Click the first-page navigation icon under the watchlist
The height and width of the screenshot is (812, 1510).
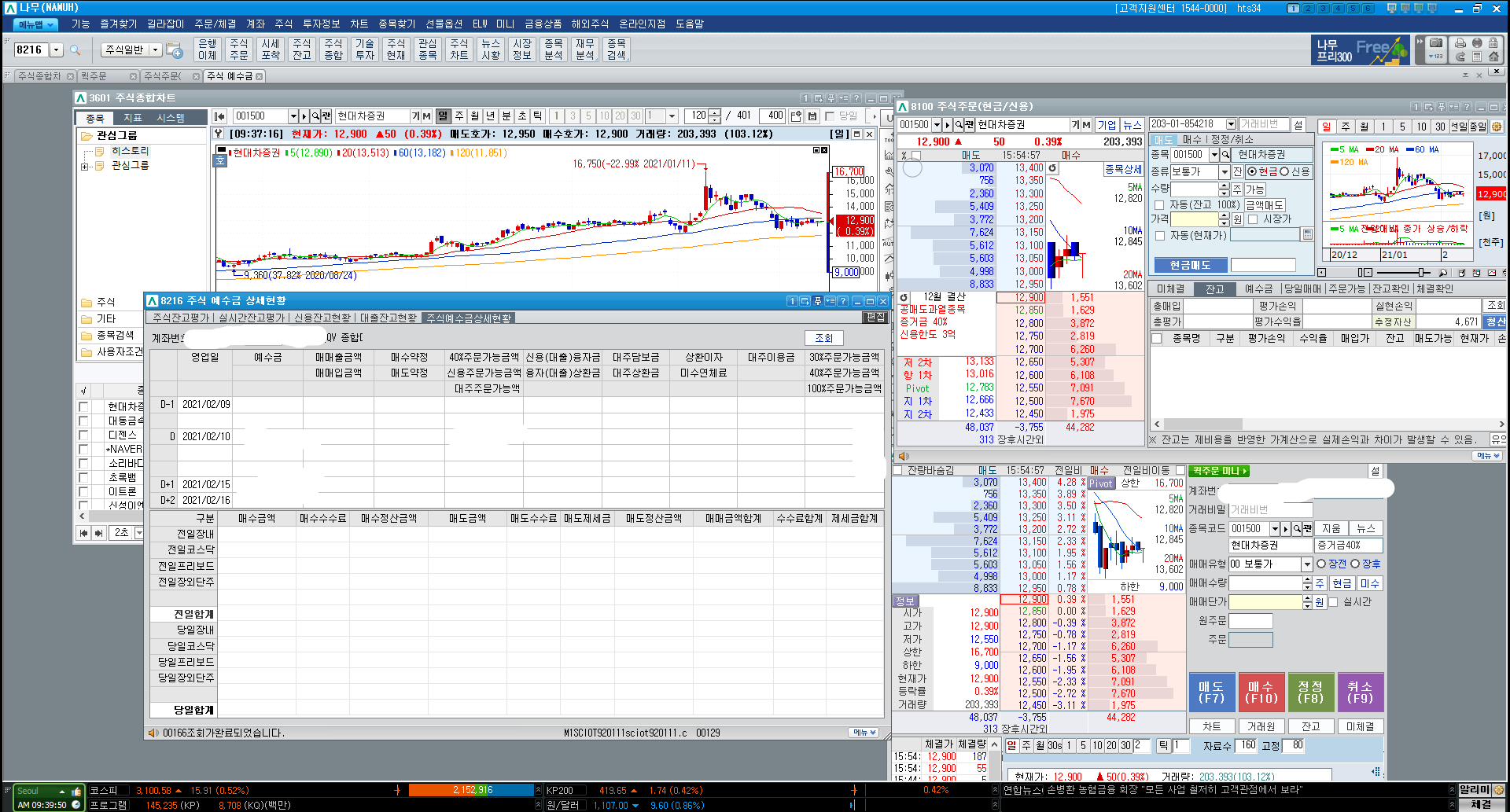pos(83,533)
